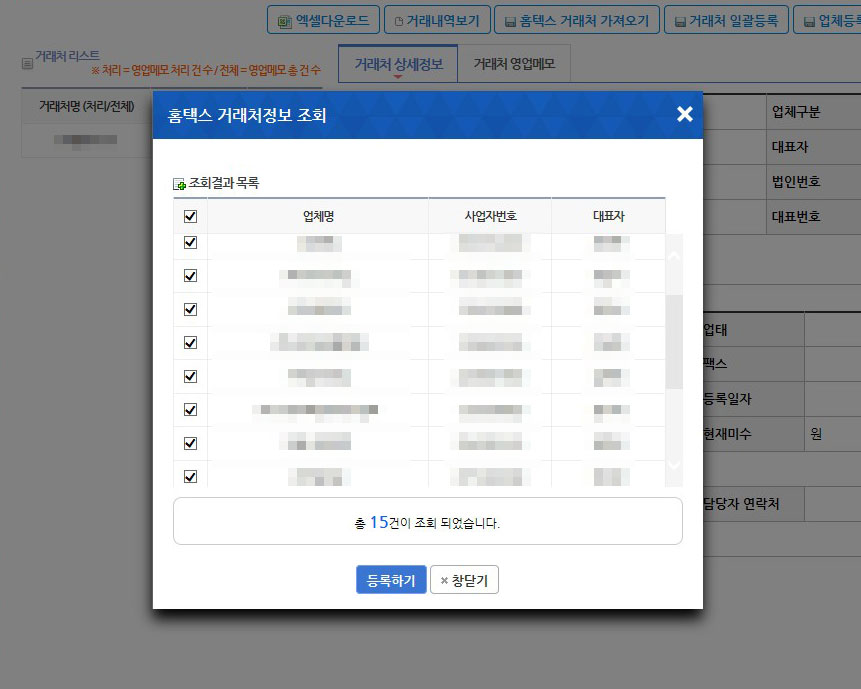Click the 거래처 일괄등록 button

pos(726,20)
